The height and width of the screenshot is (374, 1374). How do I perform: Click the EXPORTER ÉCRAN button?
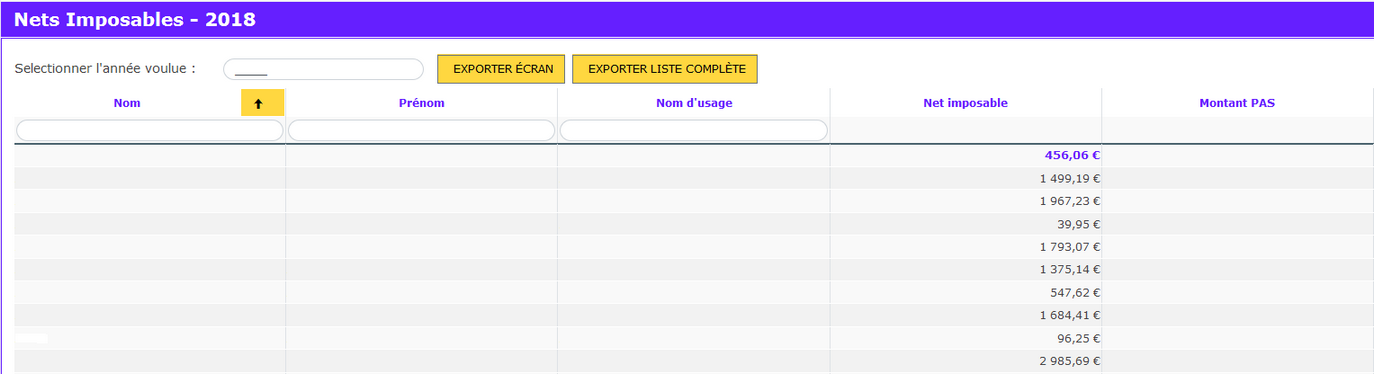502,69
